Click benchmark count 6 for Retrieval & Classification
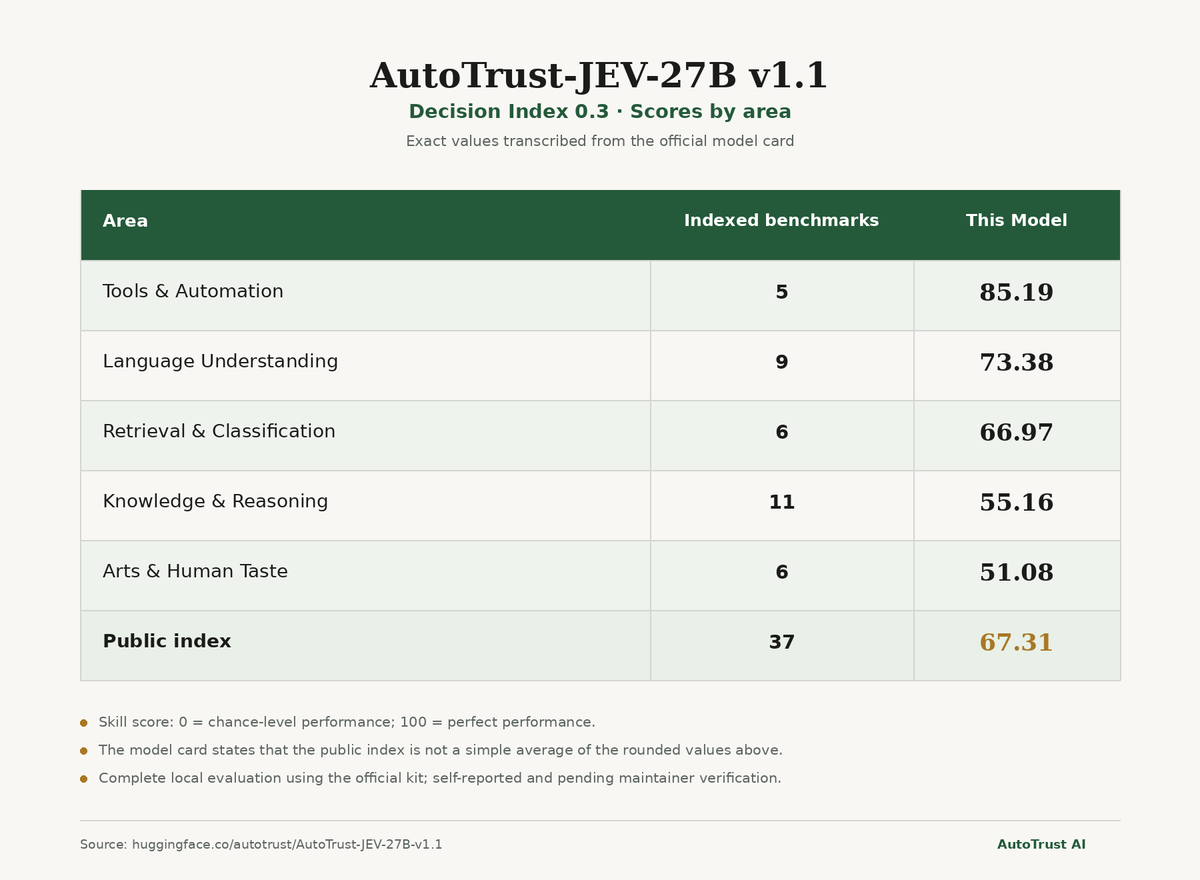This screenshot has width=1200, height=880. point(781,432)
